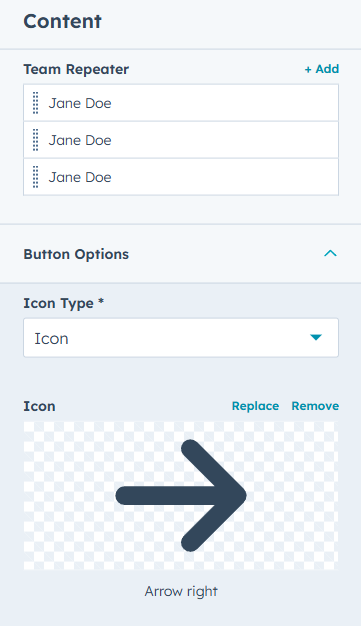The height and width of the screenshot is (626, 361).
Task: Click the drag handle of the first Jane Doe row
Action: pyautogui.click(x=36, y=103)
